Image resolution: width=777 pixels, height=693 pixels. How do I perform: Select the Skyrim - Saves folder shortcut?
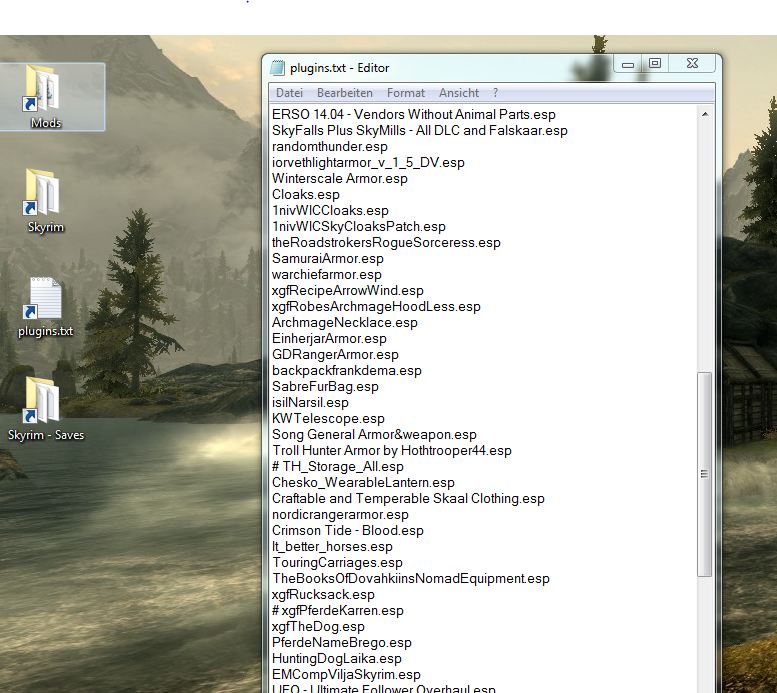click(45, 407)
